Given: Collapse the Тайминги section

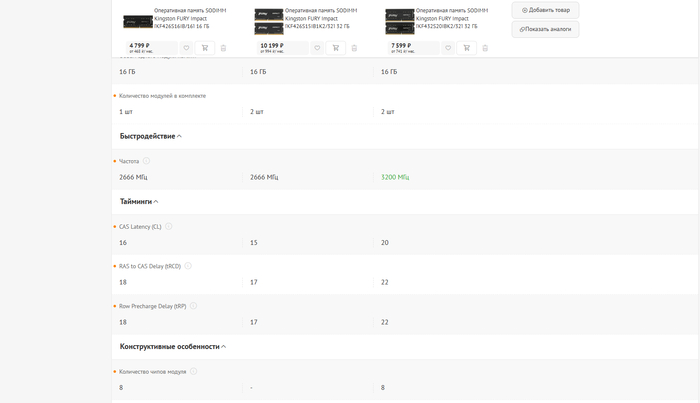Looking at the screenshot, I should click(139, 202).
